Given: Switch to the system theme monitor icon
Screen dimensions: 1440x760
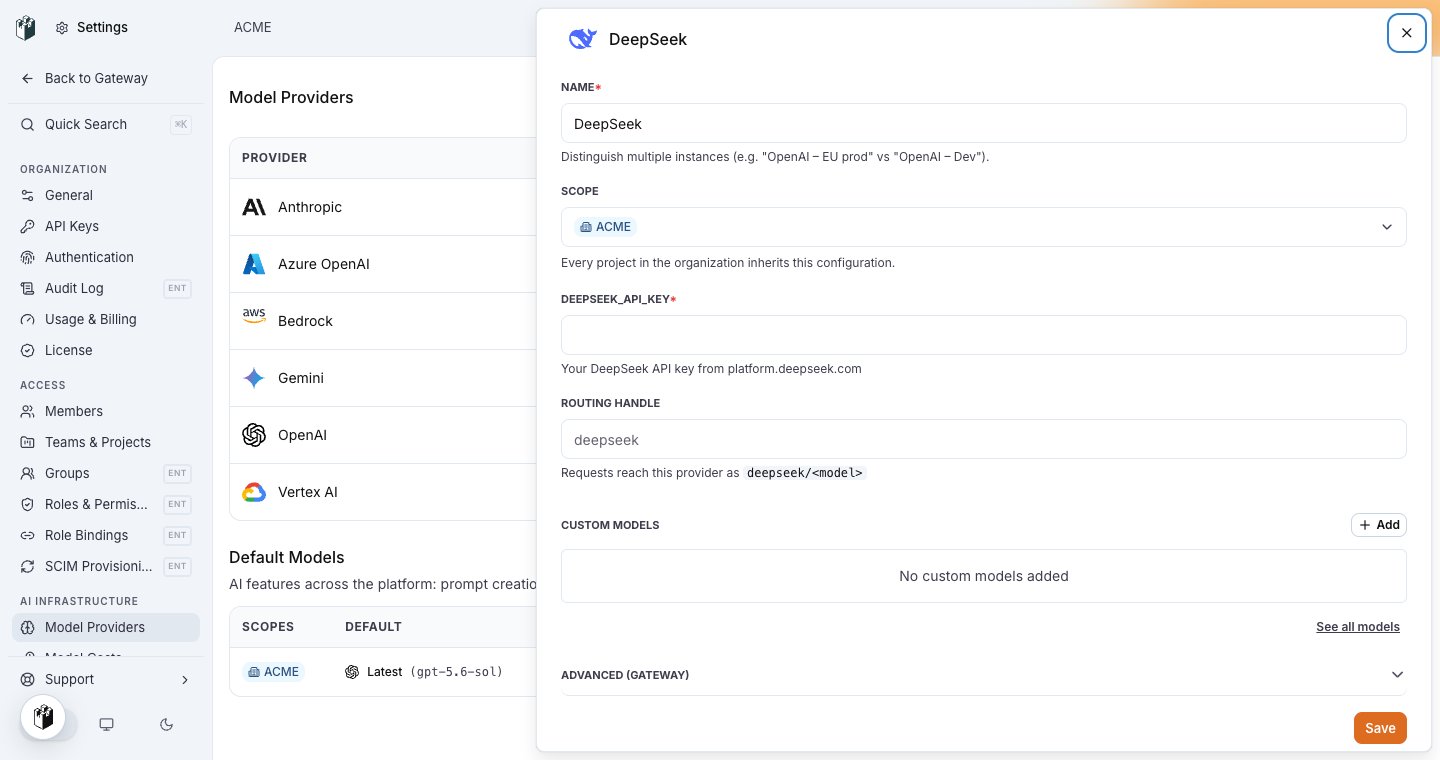Looking at the screenshot, I should click(x=106, y=724).
